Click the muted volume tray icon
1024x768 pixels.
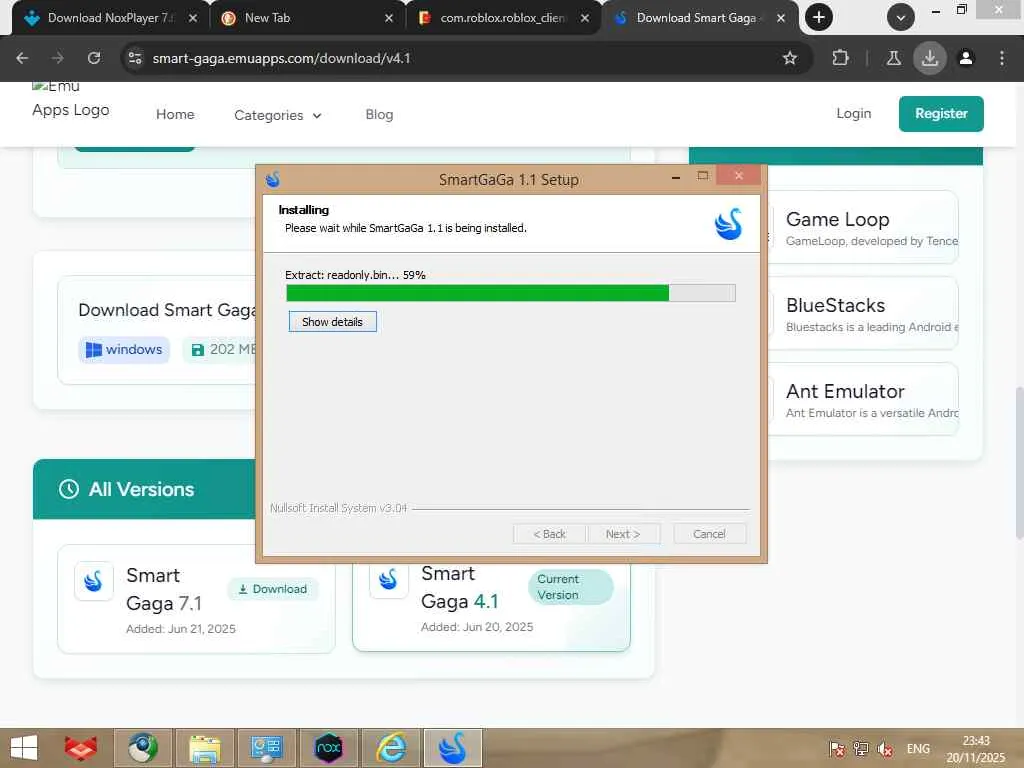[886, 750]
